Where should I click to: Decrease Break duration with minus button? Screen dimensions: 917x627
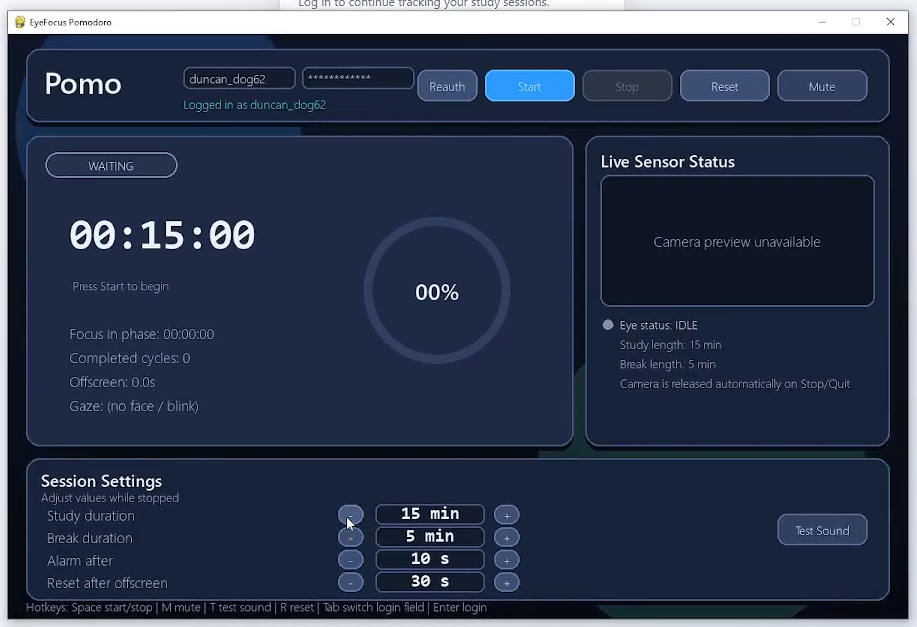pos(351,538)
